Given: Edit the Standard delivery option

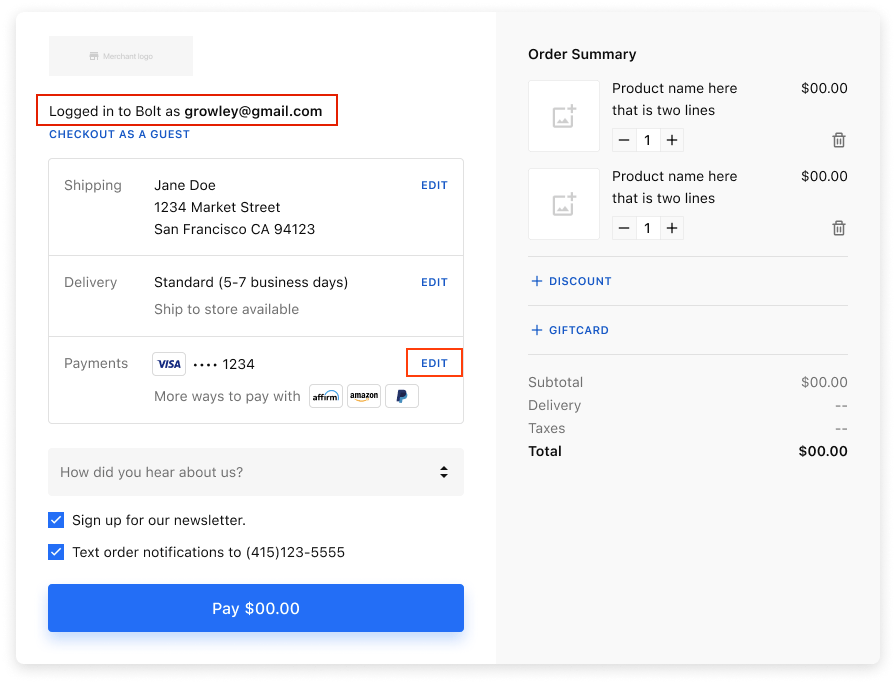Looking at the screenshot, I should (434, 282).
